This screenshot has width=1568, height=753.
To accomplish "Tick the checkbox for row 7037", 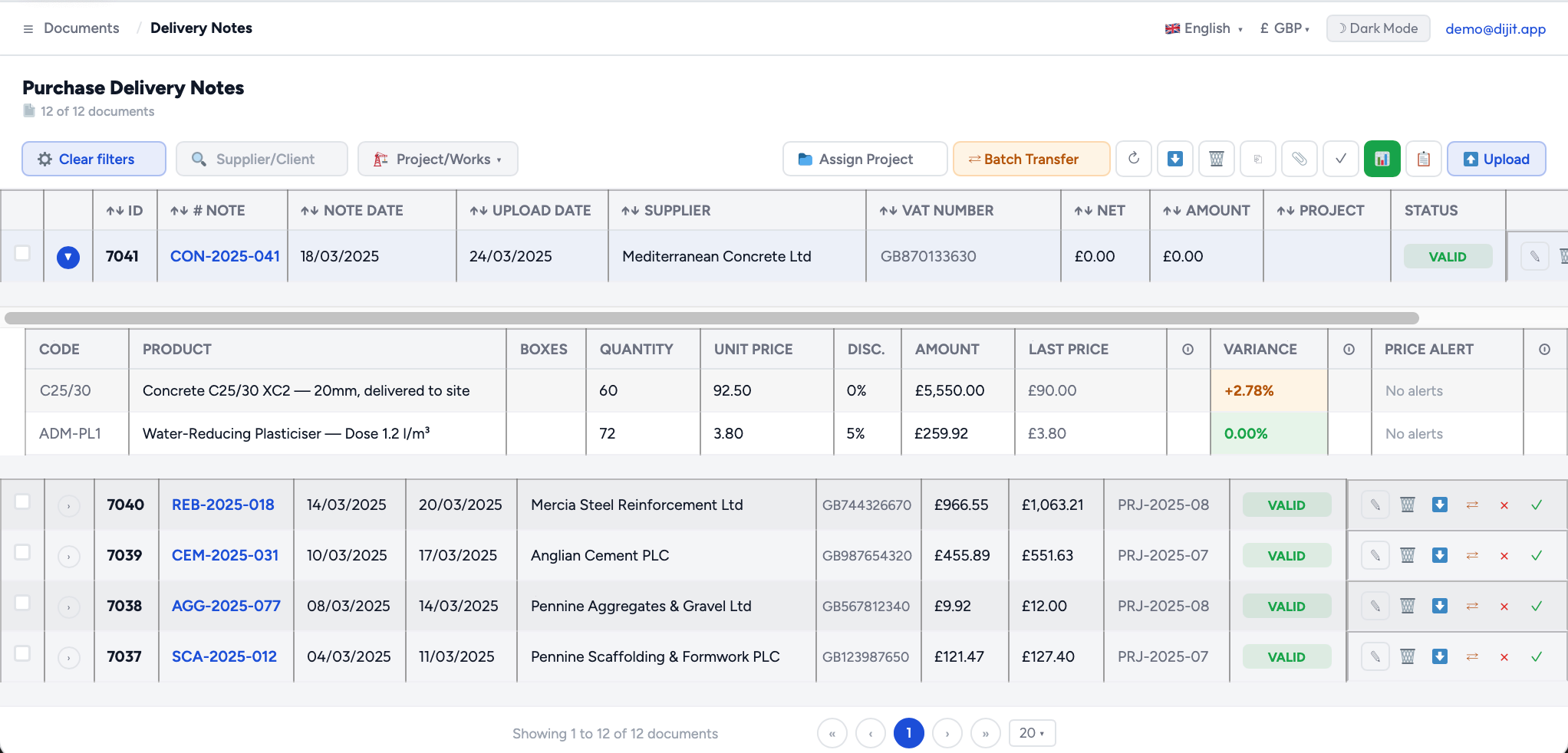I will [x=22, y=653].
